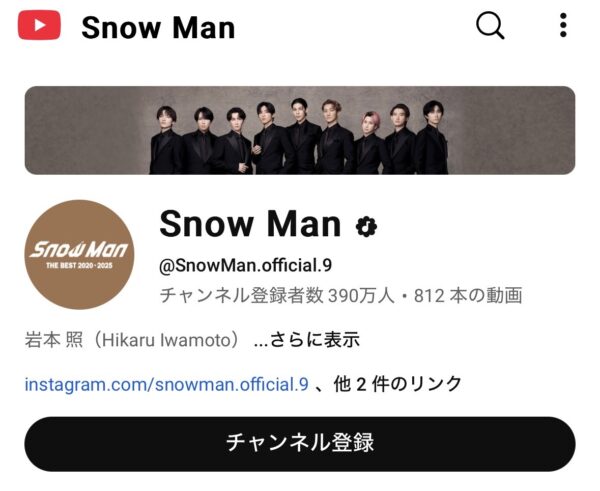
Task: Tap 岩本 照 (Hikaru Iwamoto) description text
Action: coord(133,340)
